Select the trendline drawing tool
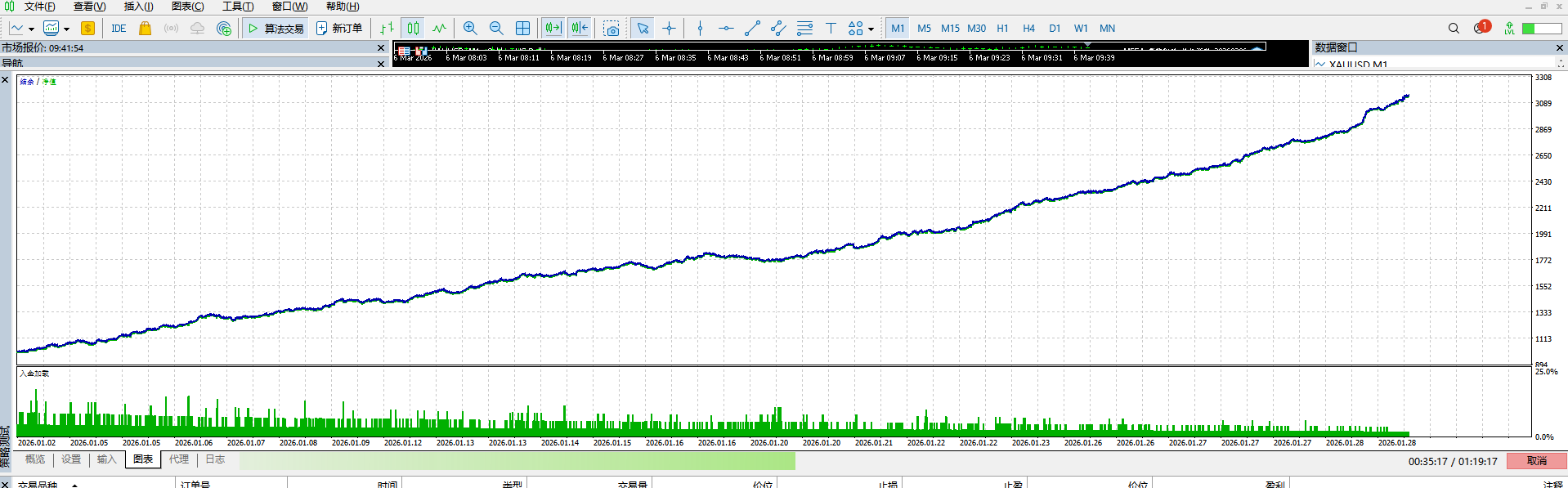The height and width of the screenshot is (488, 1568). point(752,29)
